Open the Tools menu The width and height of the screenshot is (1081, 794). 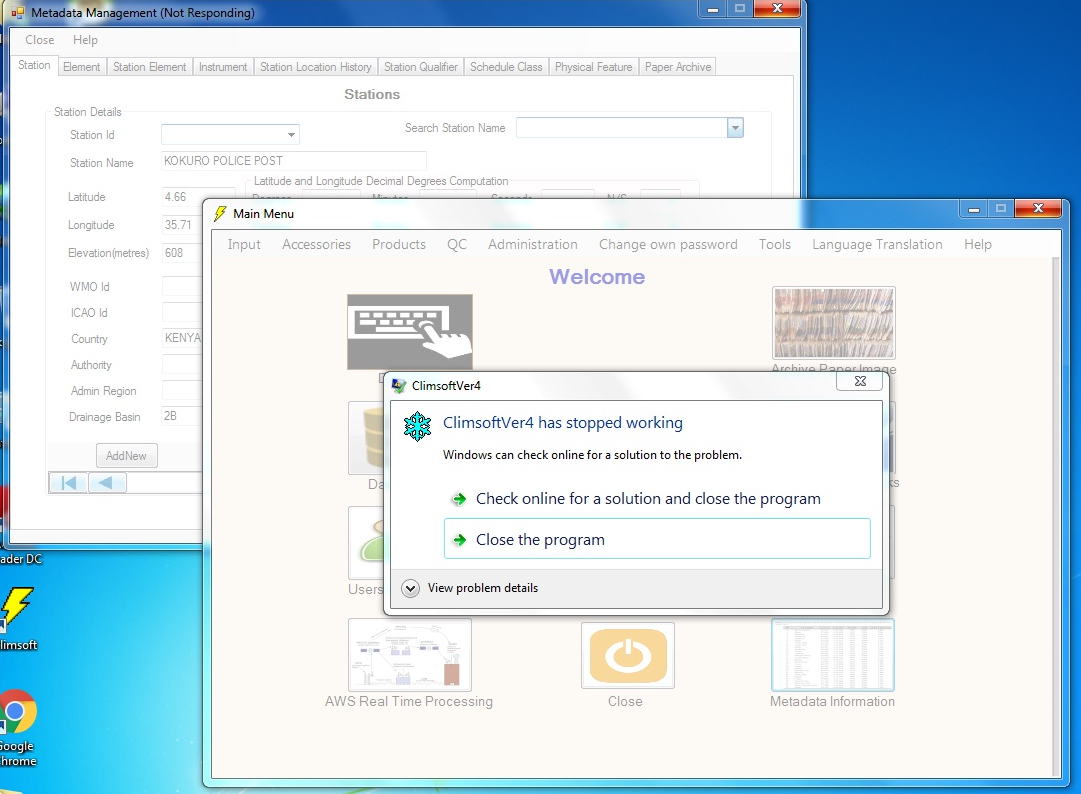[x=775, y=244]
